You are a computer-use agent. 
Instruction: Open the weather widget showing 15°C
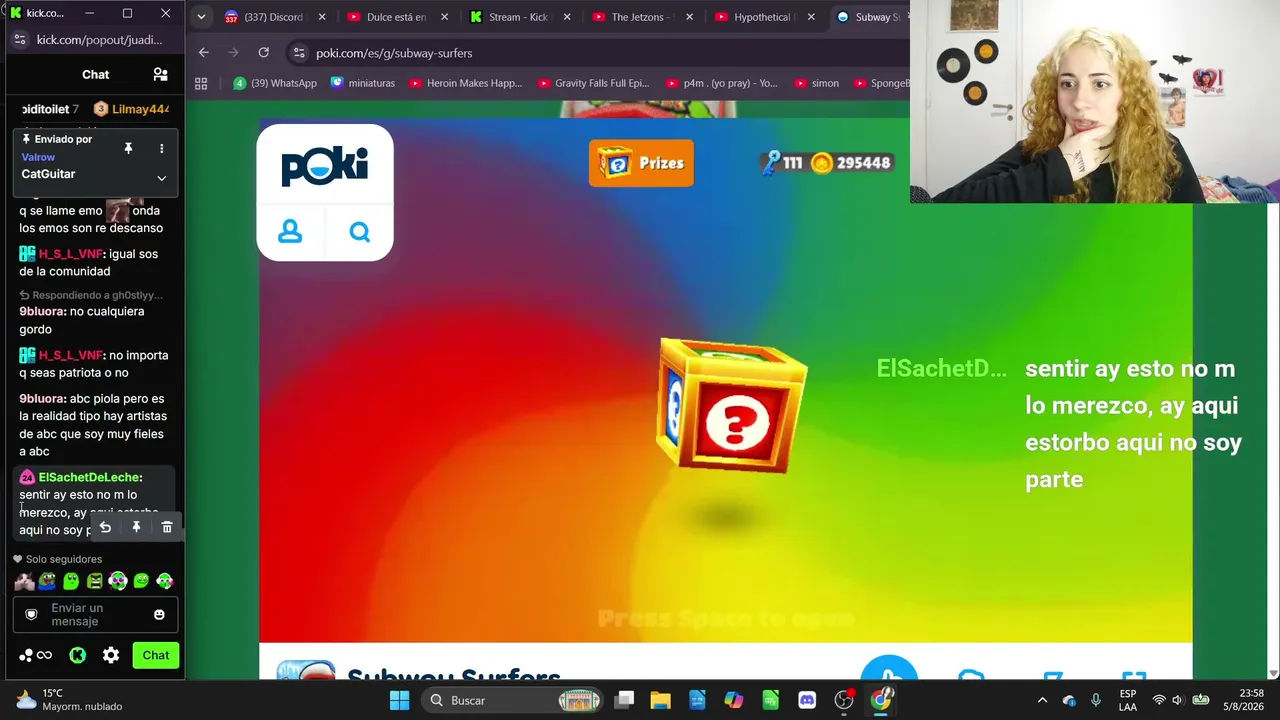[x=68, y=700]
